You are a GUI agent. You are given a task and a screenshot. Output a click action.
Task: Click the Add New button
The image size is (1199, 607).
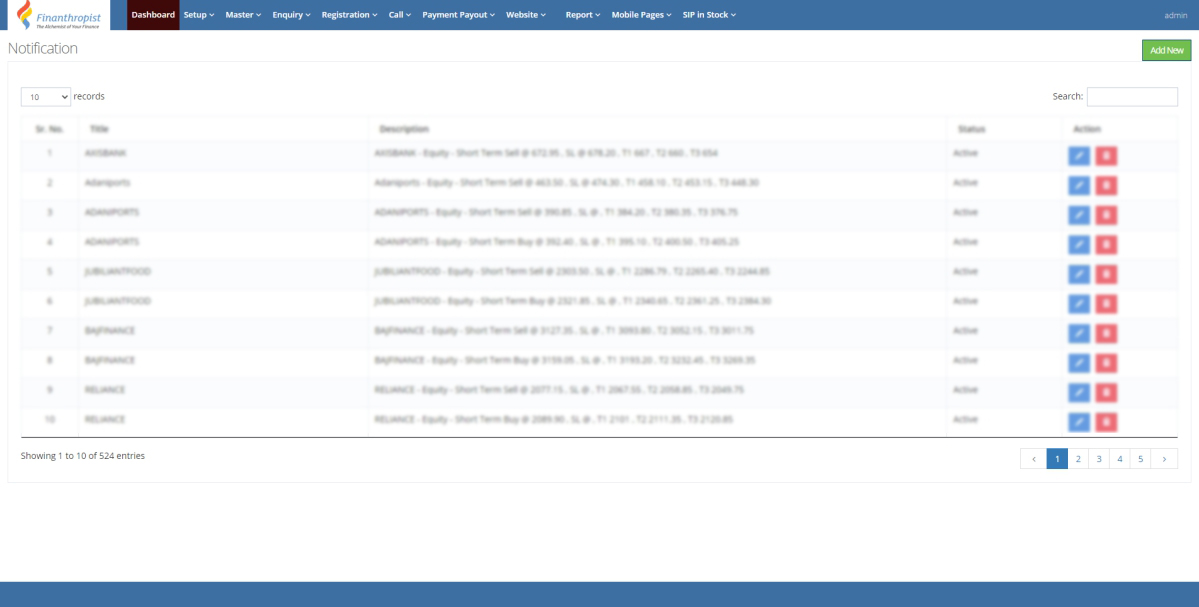[x=1166, y=50]
